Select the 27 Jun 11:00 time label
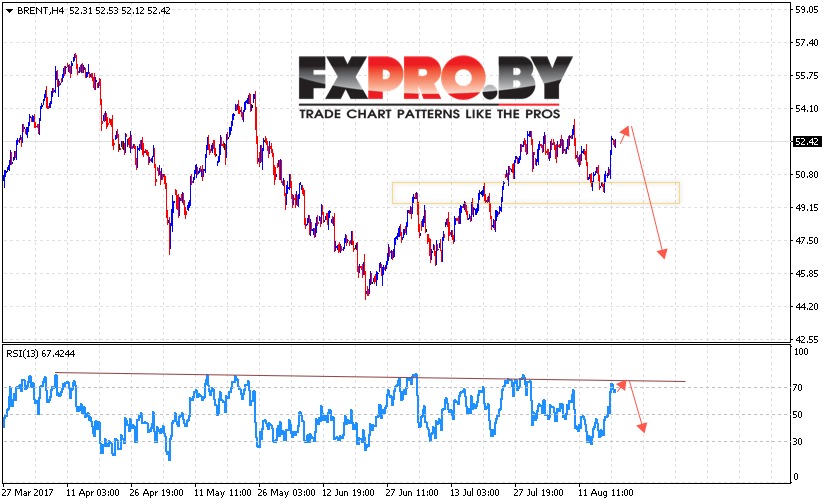 tap(412, 492)
